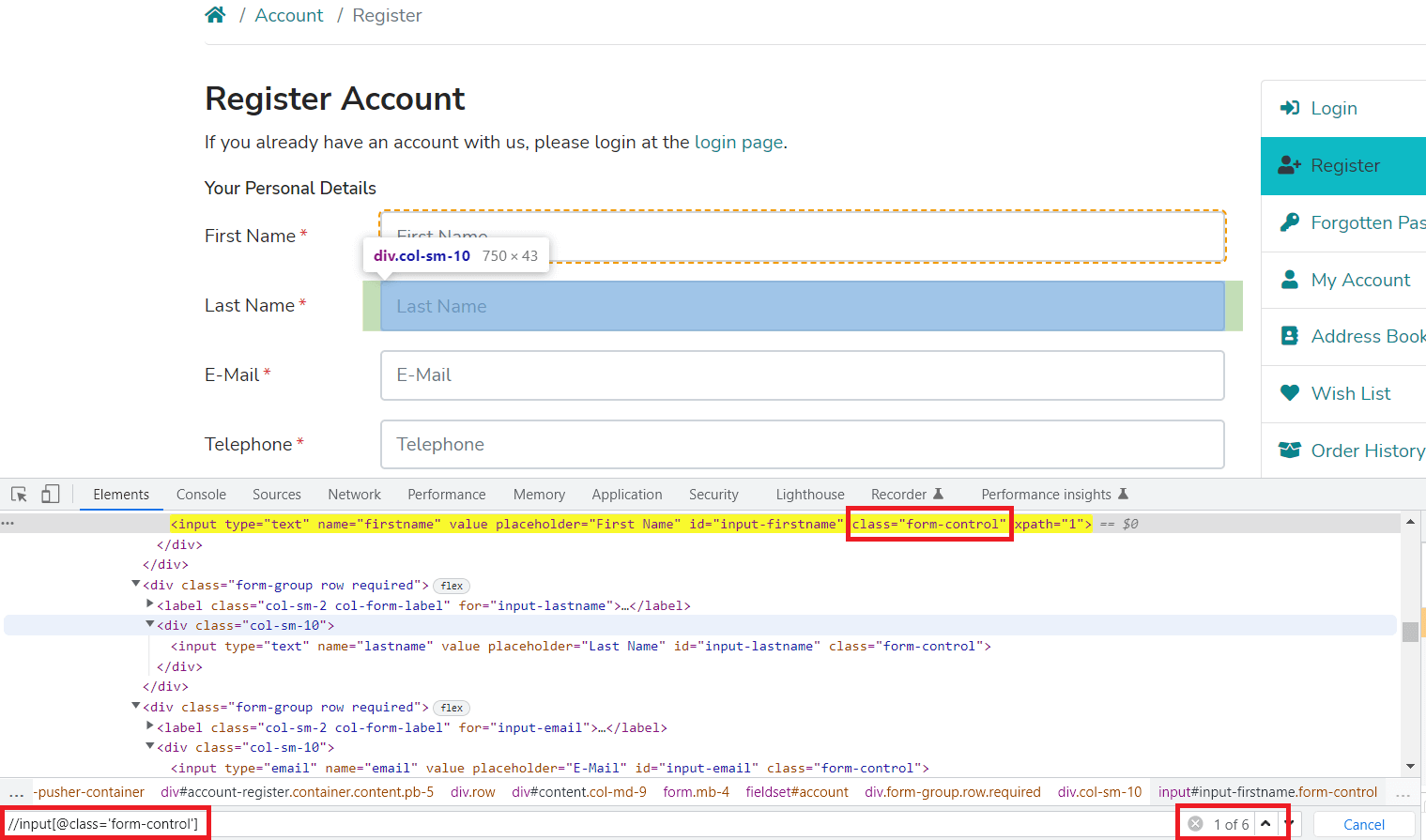Click the first flex badge in DOM
Image resolution: width=1426 pixels, height=840 pixels.
click(452, 586)
